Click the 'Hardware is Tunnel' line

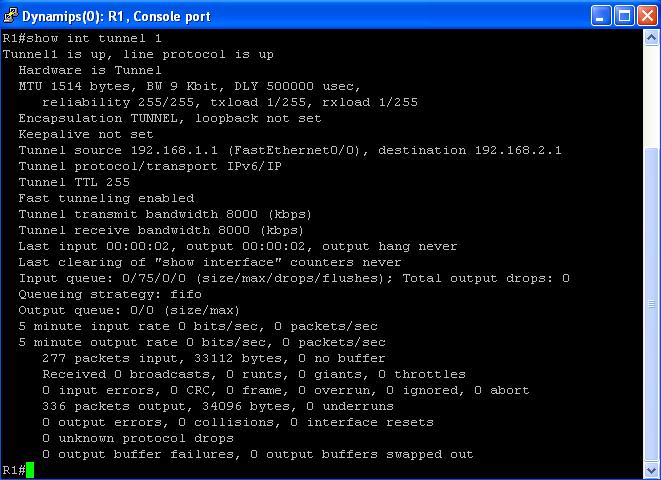click(x=90, y=70)
